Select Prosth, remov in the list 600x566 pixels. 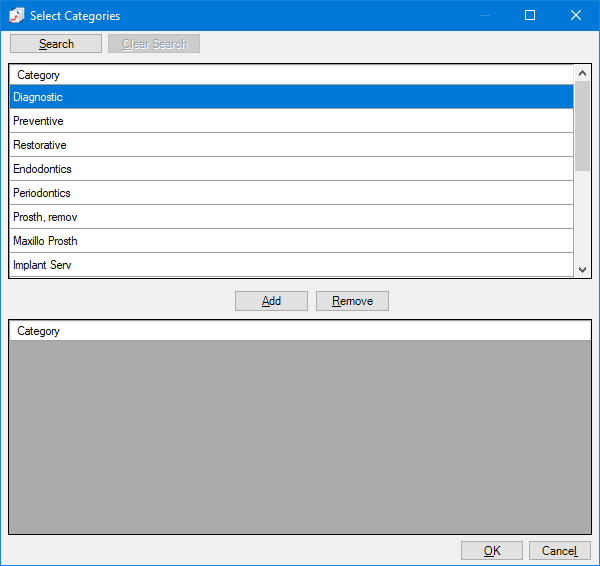coord(290,217)
